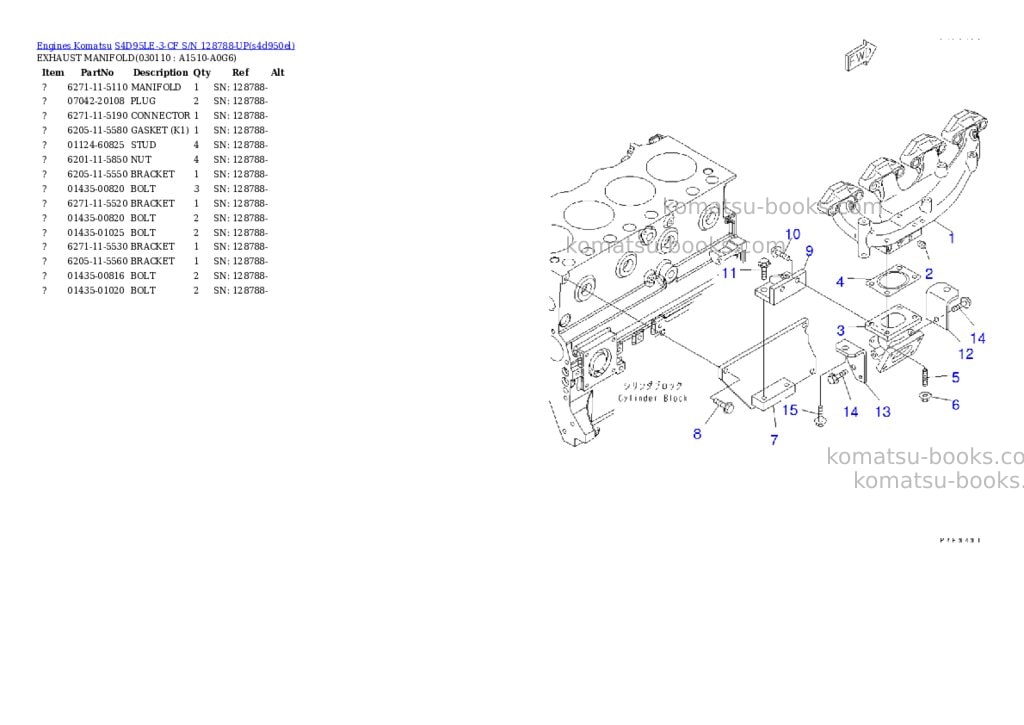The height and width of the screenshot is (725, 1024).
Task: Click callout number 10 in the diagram
Action: 792,234
